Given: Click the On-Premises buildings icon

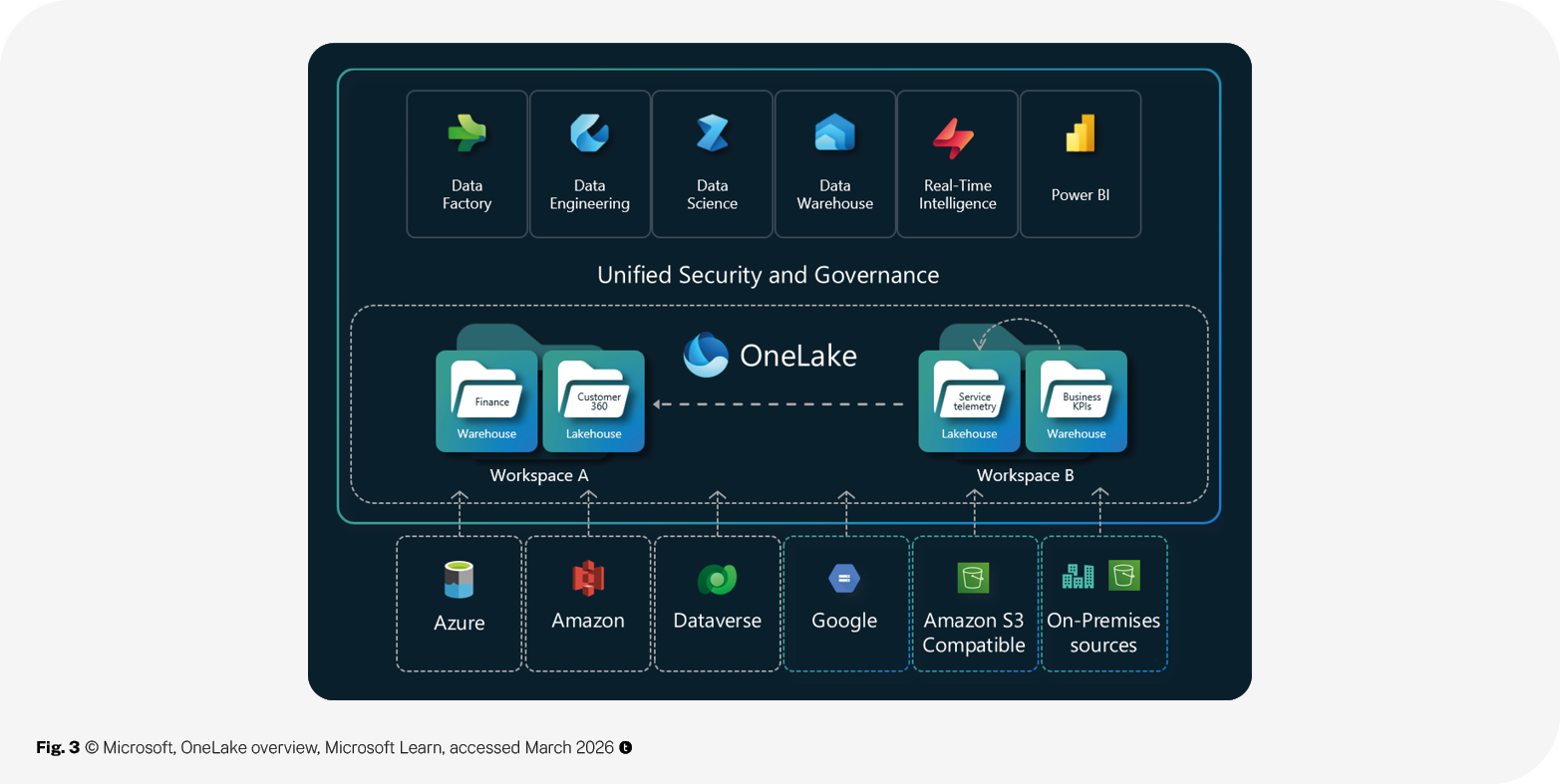Looking at the screenshot, I should click(1079, 576).
